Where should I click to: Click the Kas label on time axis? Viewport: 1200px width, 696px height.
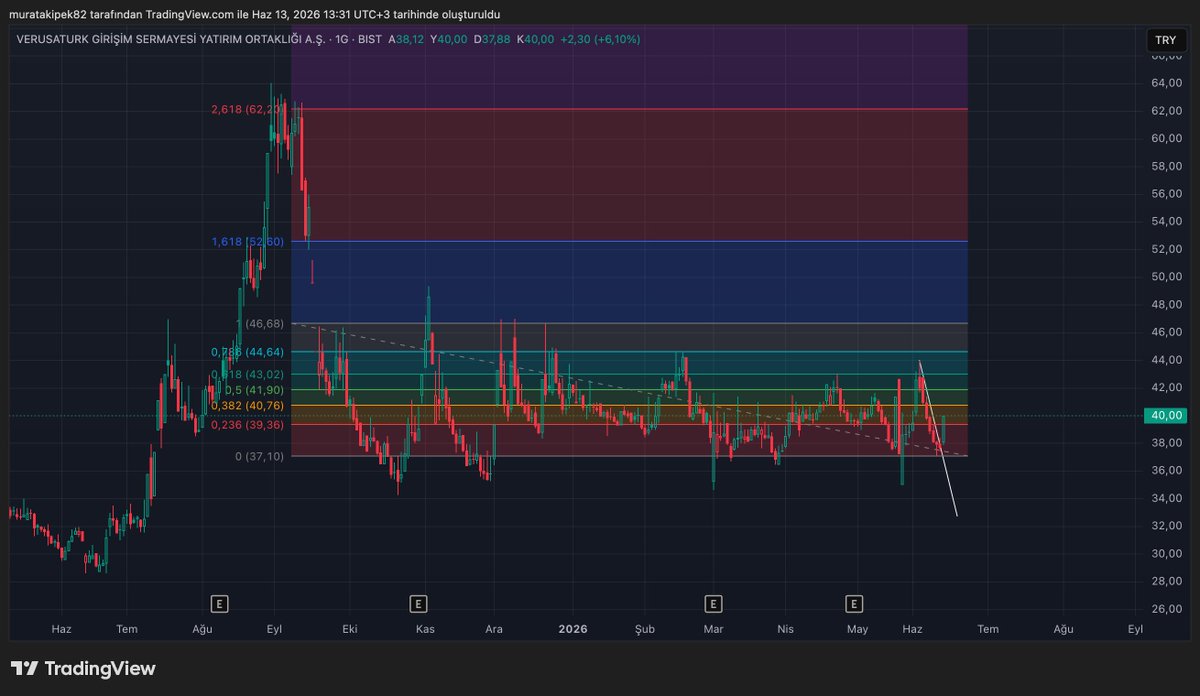pyautogui.click(x=426, y=629)
